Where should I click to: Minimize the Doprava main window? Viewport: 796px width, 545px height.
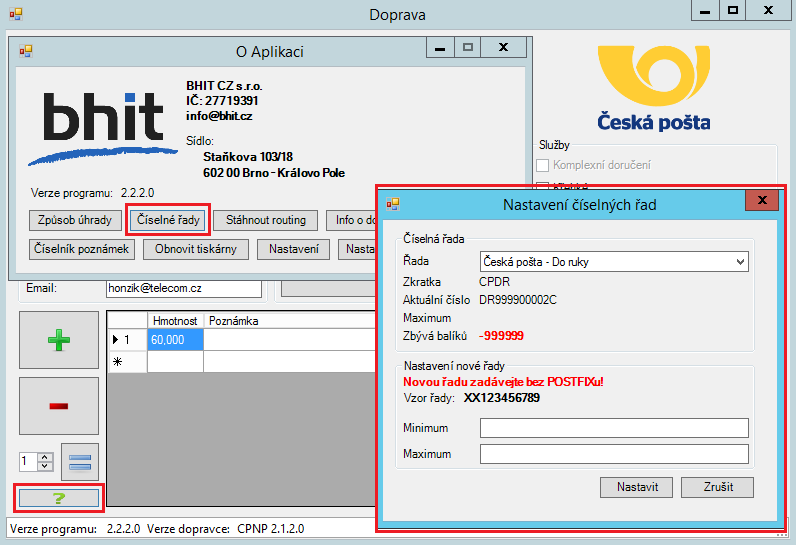(705, 10)
